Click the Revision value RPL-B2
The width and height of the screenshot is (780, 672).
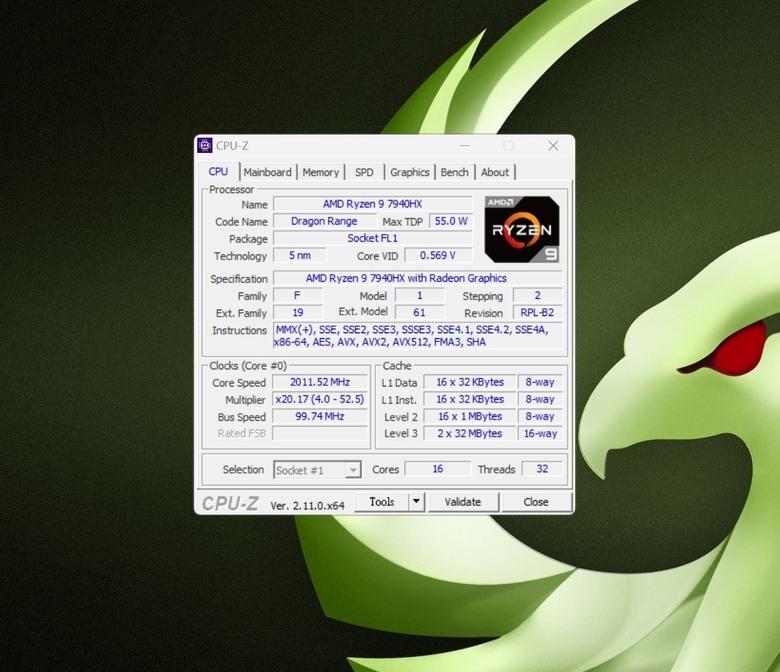pyautogui.click(x=537, y=312)
